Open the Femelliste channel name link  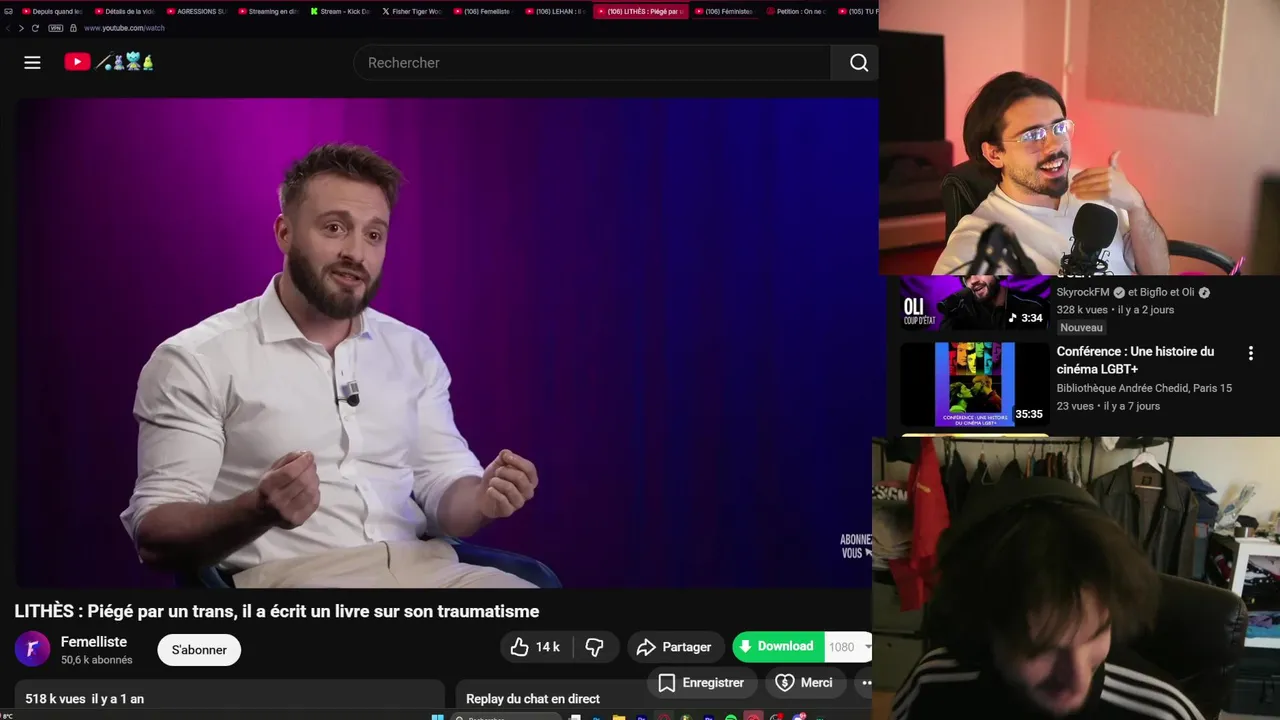click(x=94, y=642)
